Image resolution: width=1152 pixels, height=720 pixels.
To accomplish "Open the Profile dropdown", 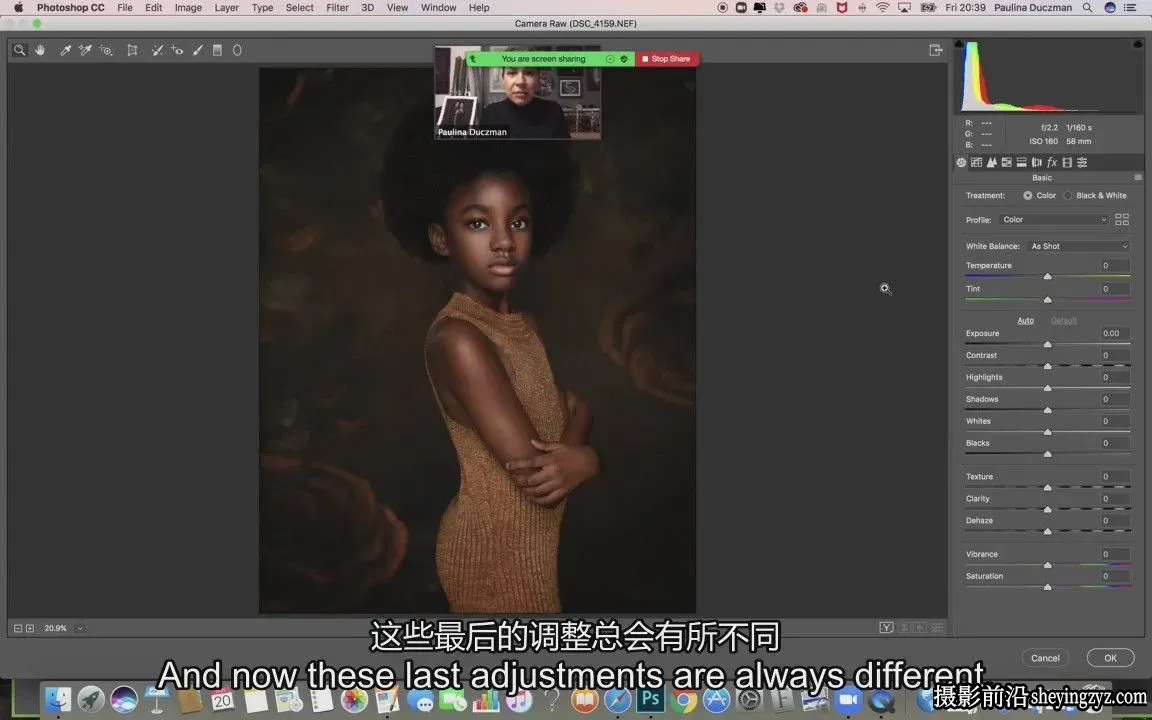I will (x=1054, y=220).
